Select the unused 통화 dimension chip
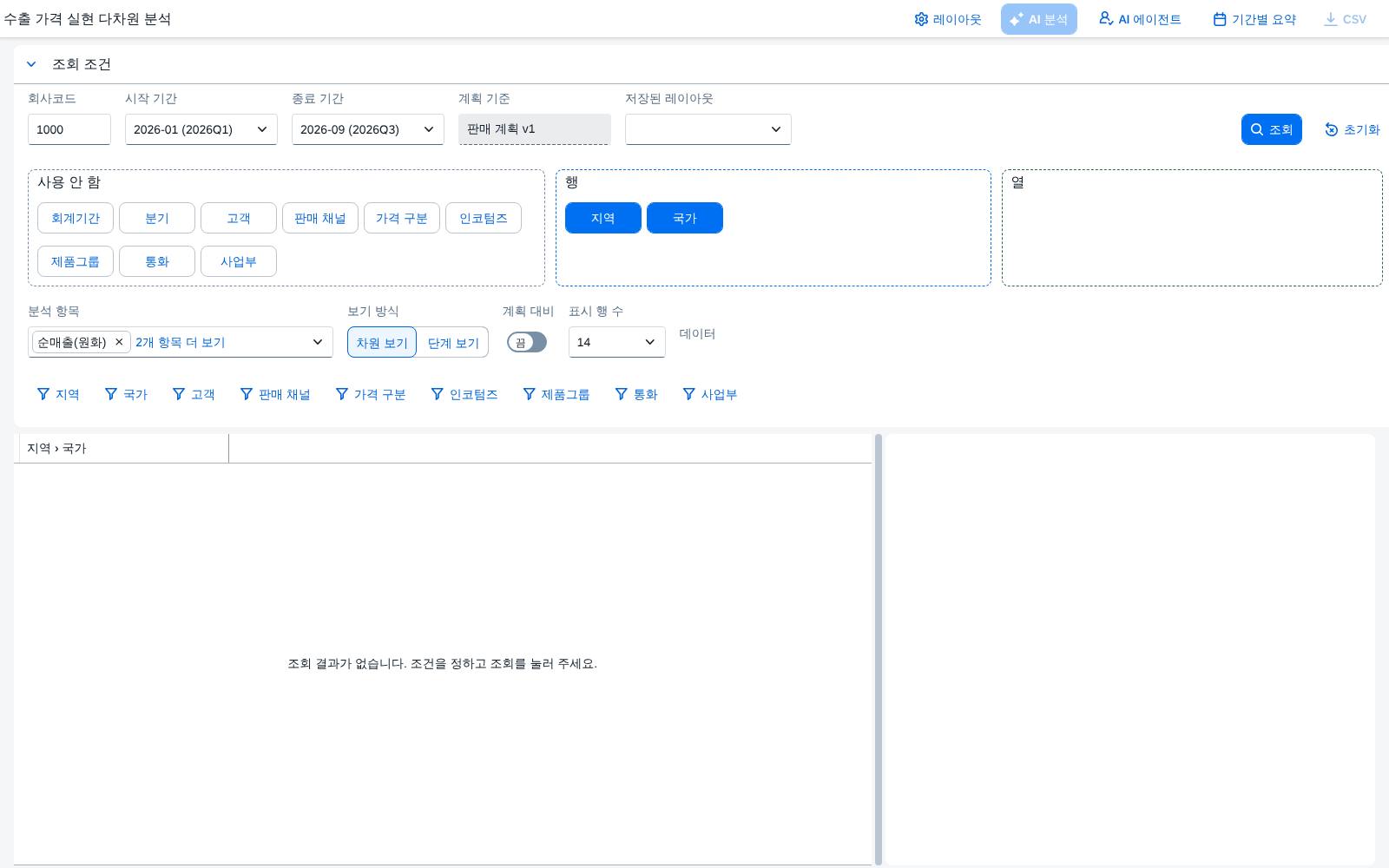 click(157, 261)
